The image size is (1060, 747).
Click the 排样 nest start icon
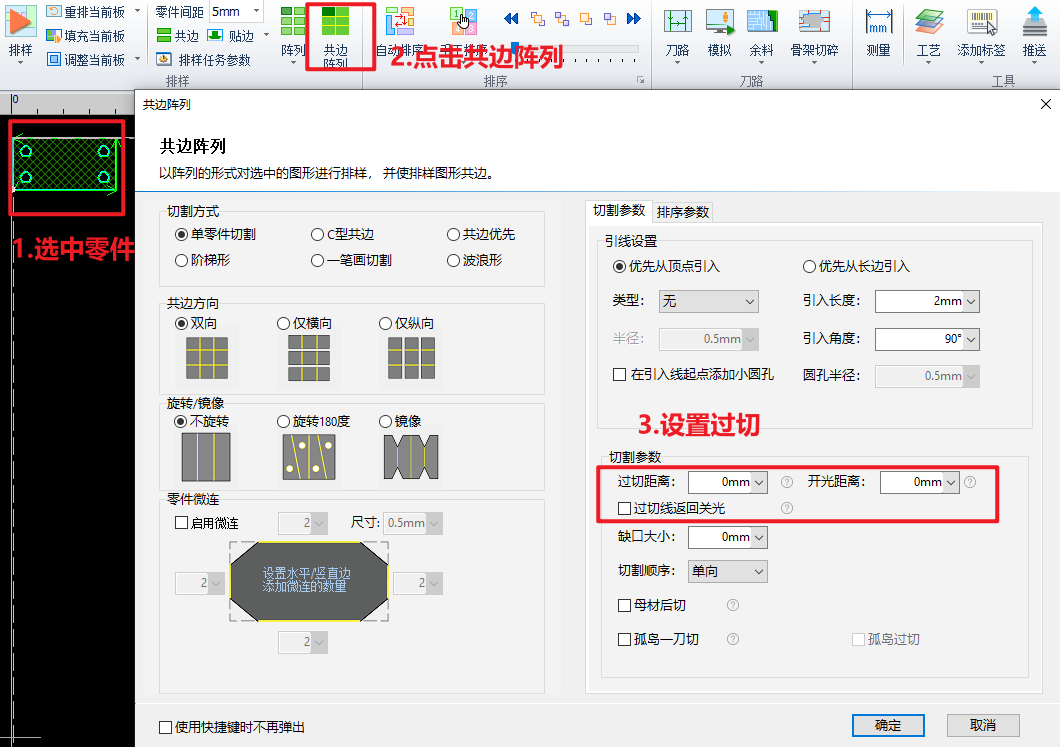[20, 22]
